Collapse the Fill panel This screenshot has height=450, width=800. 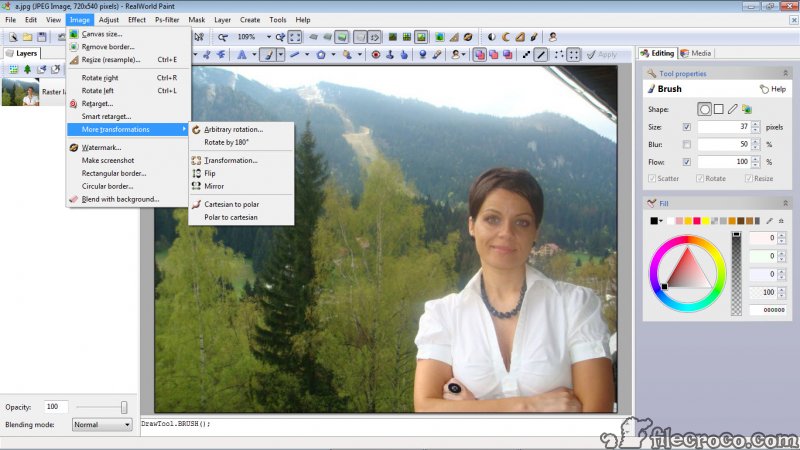click(786, 203)
